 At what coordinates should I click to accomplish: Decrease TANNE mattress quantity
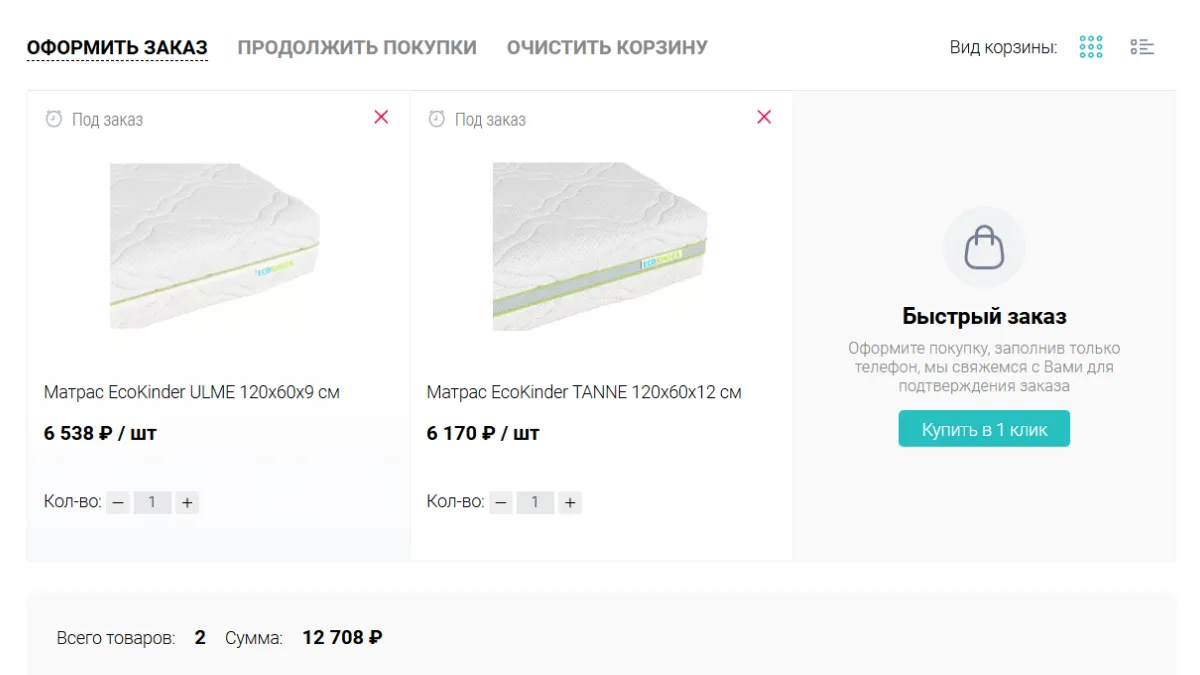(502, 503)
